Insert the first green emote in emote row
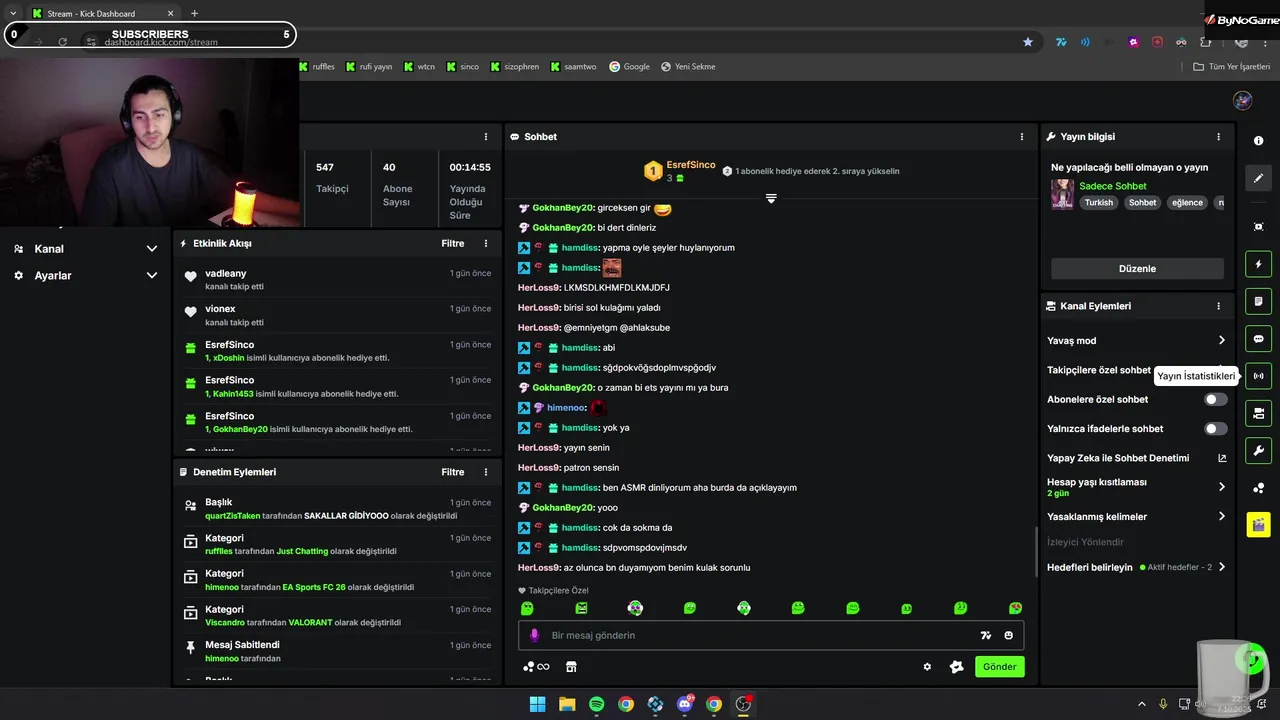This screenshot has height=720, width=1280. click(x=527, y=608)
